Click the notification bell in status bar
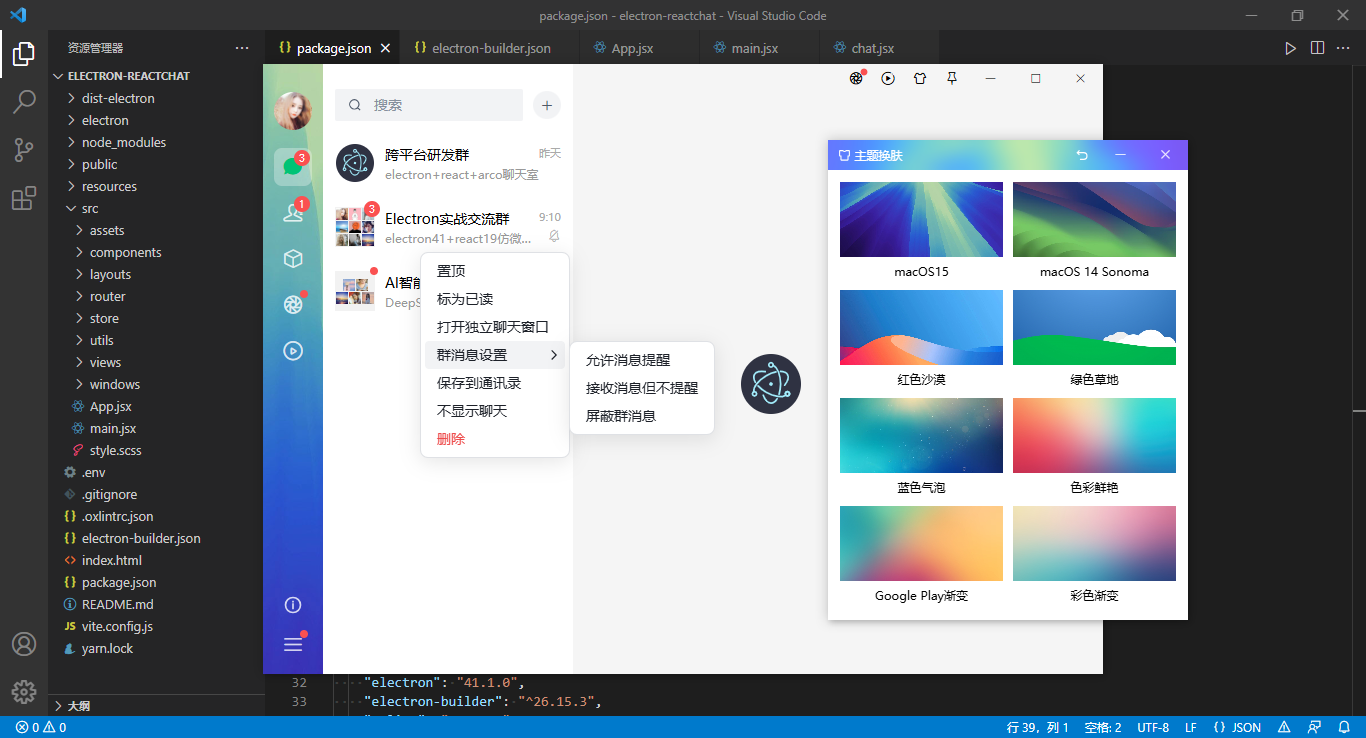 (1344, 727)
